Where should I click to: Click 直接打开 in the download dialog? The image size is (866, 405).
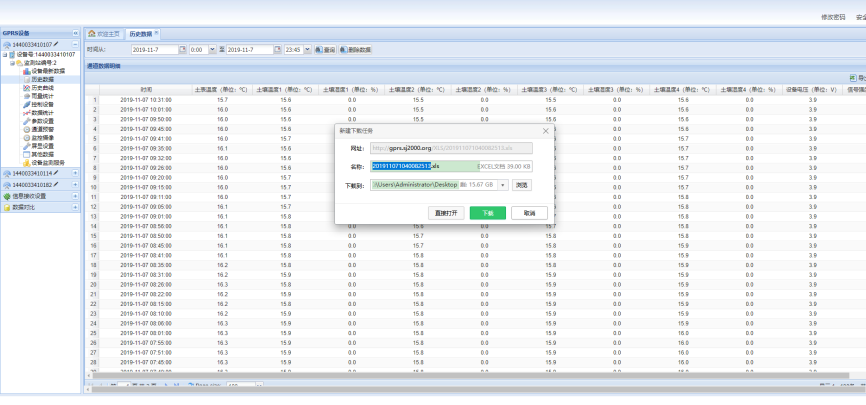click(445, 213)
